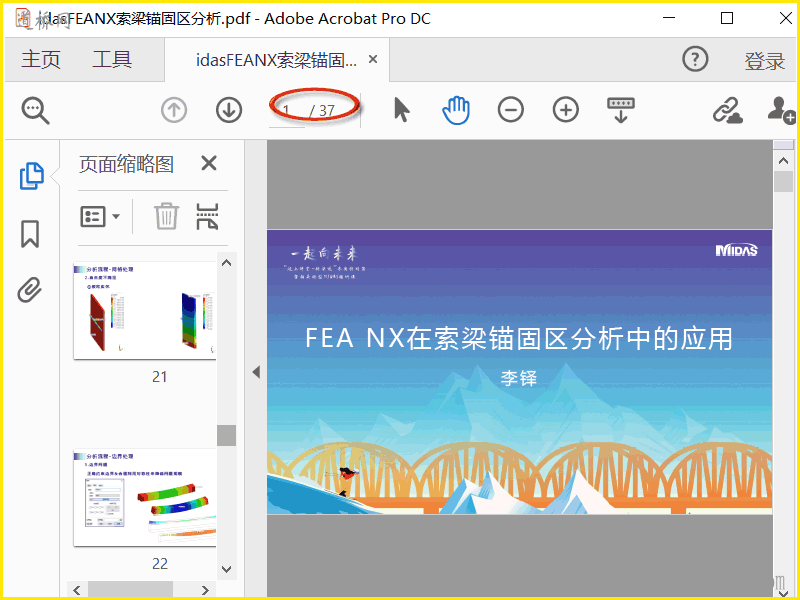Viewport: 800px width, 600px height.
Task: Select page 22 thumbnail
Action: click(145, 498)
